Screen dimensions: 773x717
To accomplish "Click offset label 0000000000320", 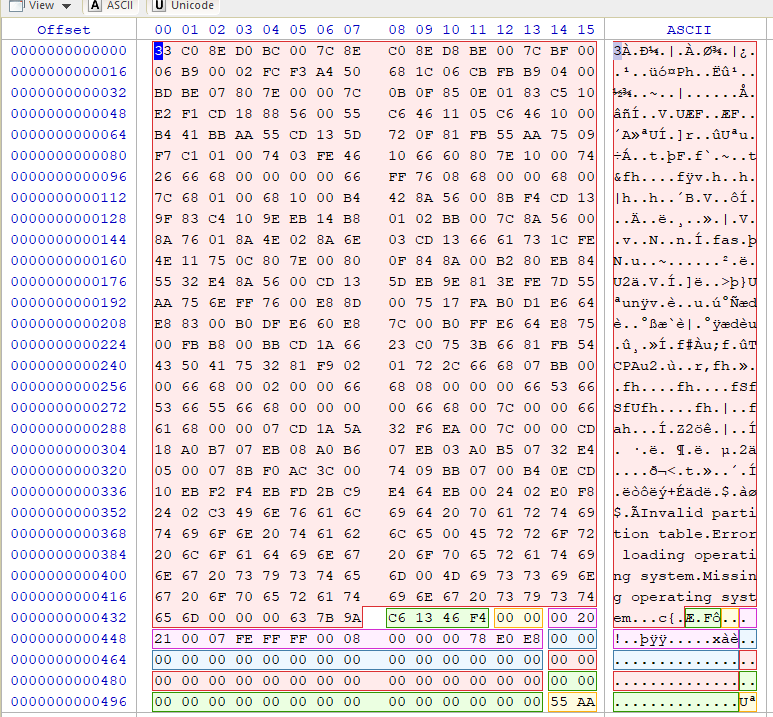I will (x=69, y=471).
